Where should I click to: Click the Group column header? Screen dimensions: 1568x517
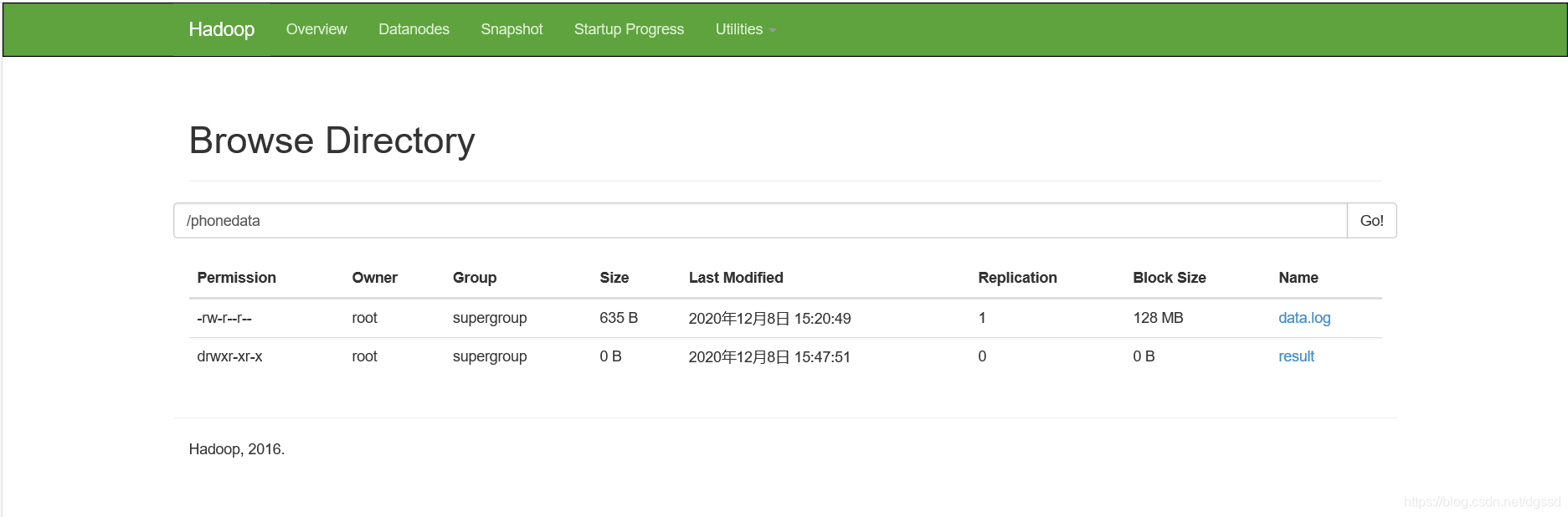point(475,278)
